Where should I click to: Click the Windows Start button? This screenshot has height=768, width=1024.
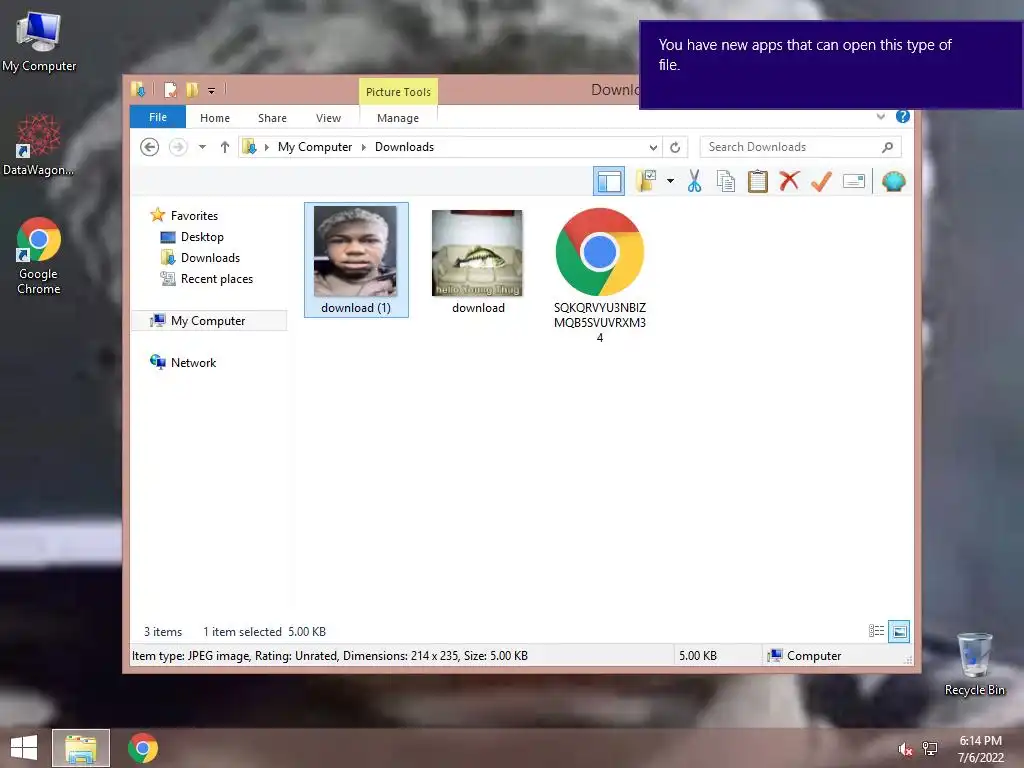point(24,748)
